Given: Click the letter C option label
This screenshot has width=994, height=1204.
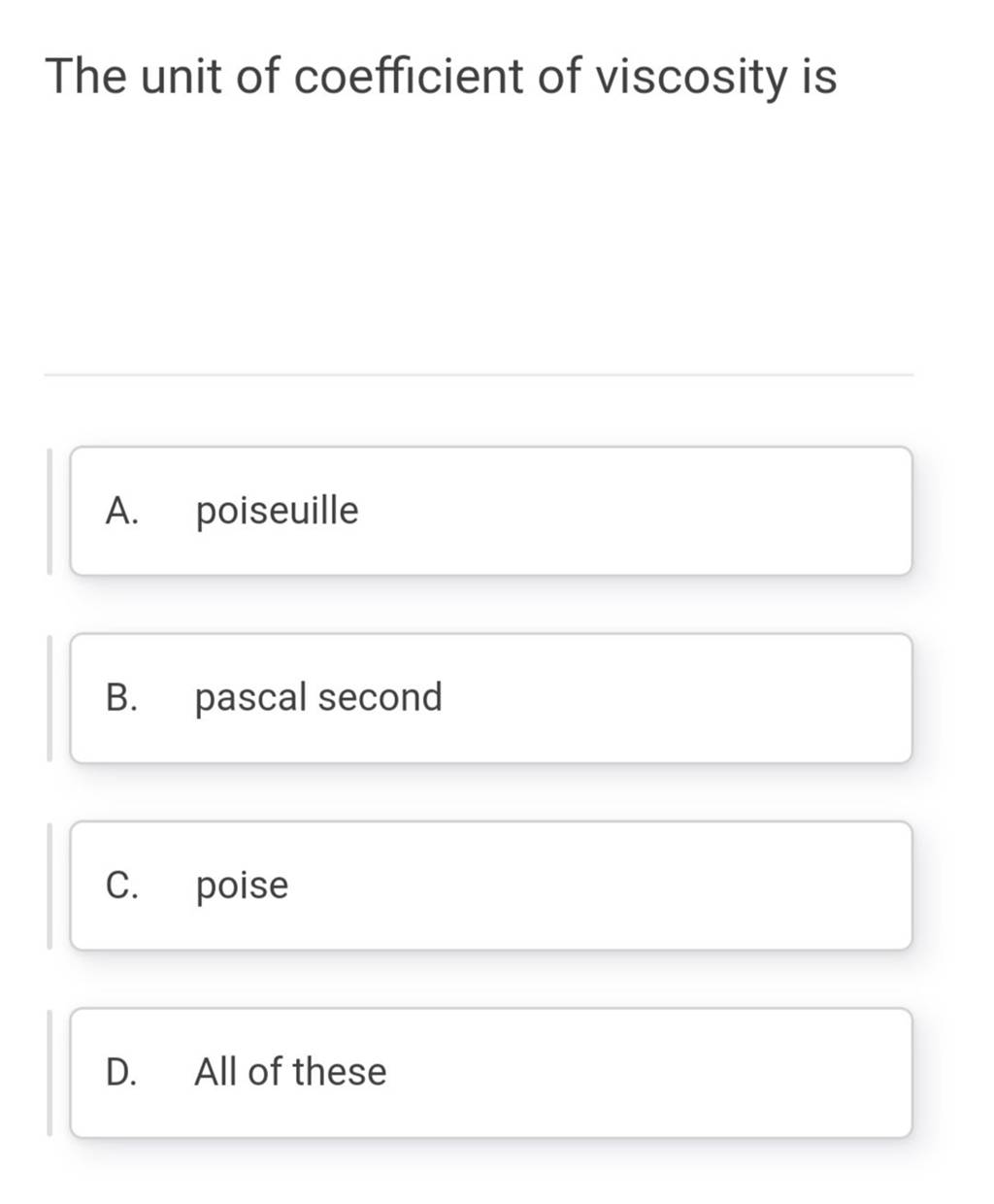Looking at the screenshot, I should 122,885.
